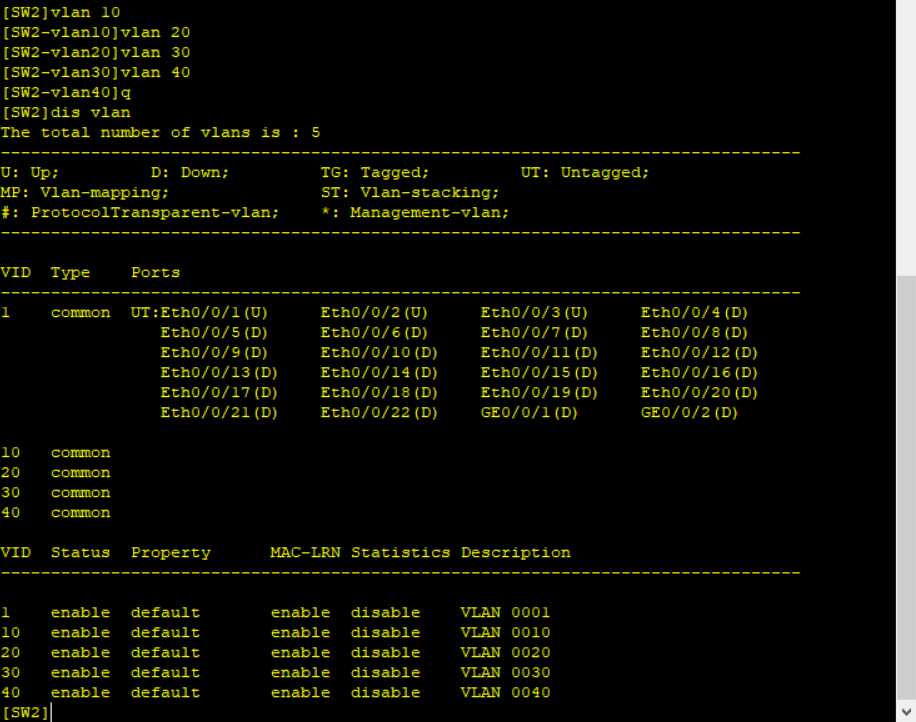916x722 pixels.
Task: Click the "MAC-LRN" column header
Action: click(306, 553)
